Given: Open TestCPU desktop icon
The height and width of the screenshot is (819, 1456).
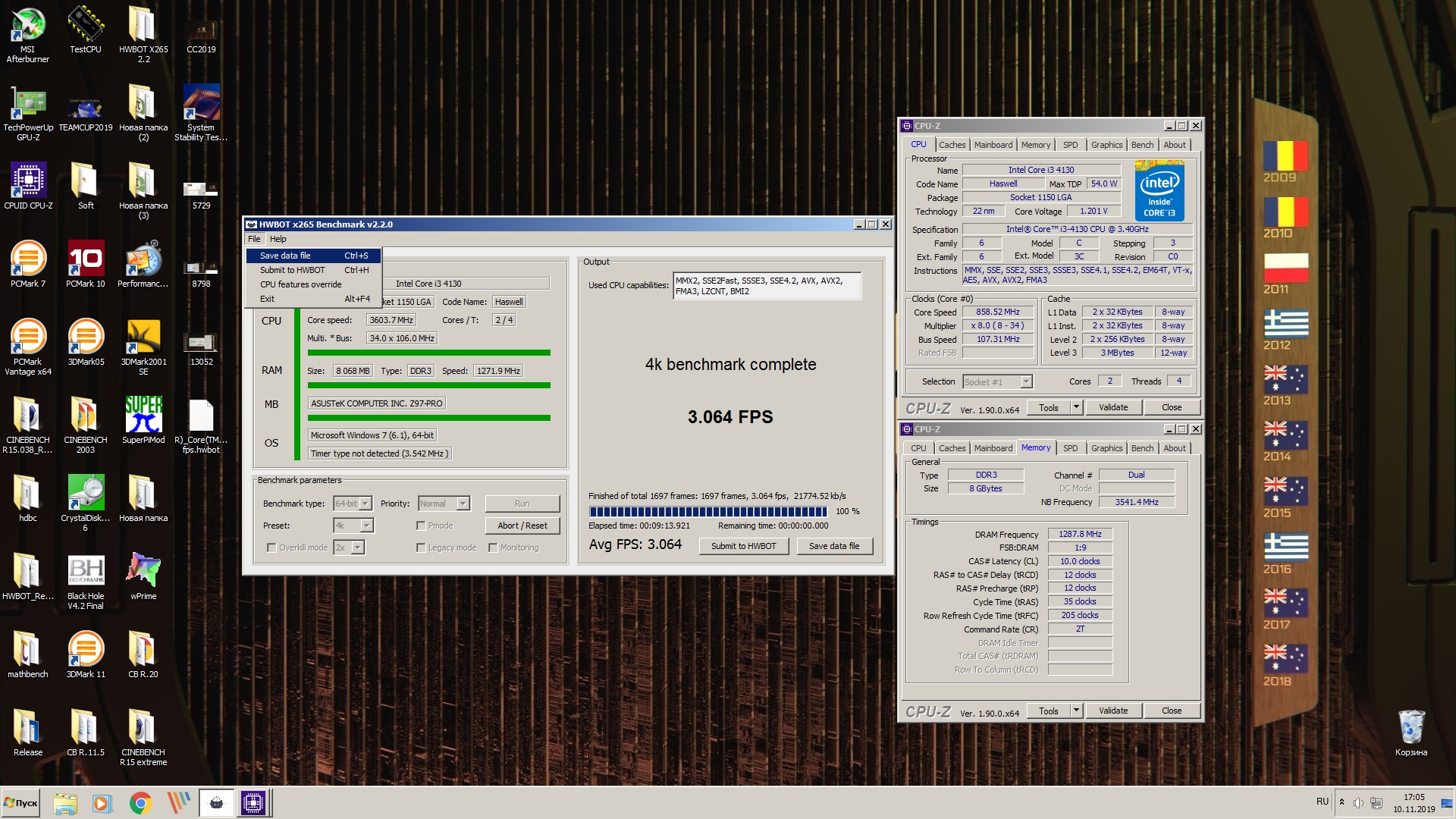Looking at the screenshot, I should pos(86,30).
